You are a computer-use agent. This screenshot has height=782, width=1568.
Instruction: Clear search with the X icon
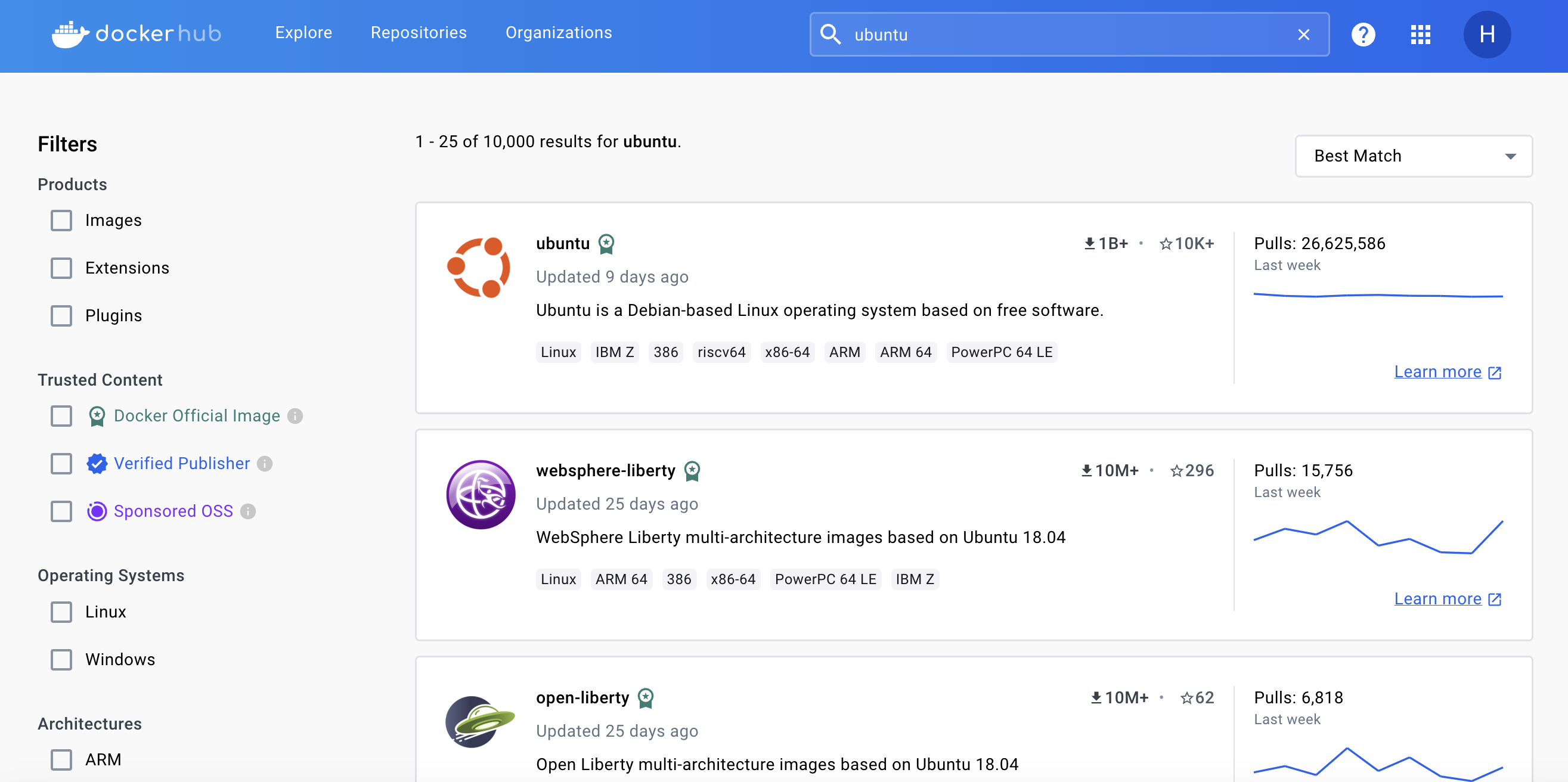[1303, 35]
